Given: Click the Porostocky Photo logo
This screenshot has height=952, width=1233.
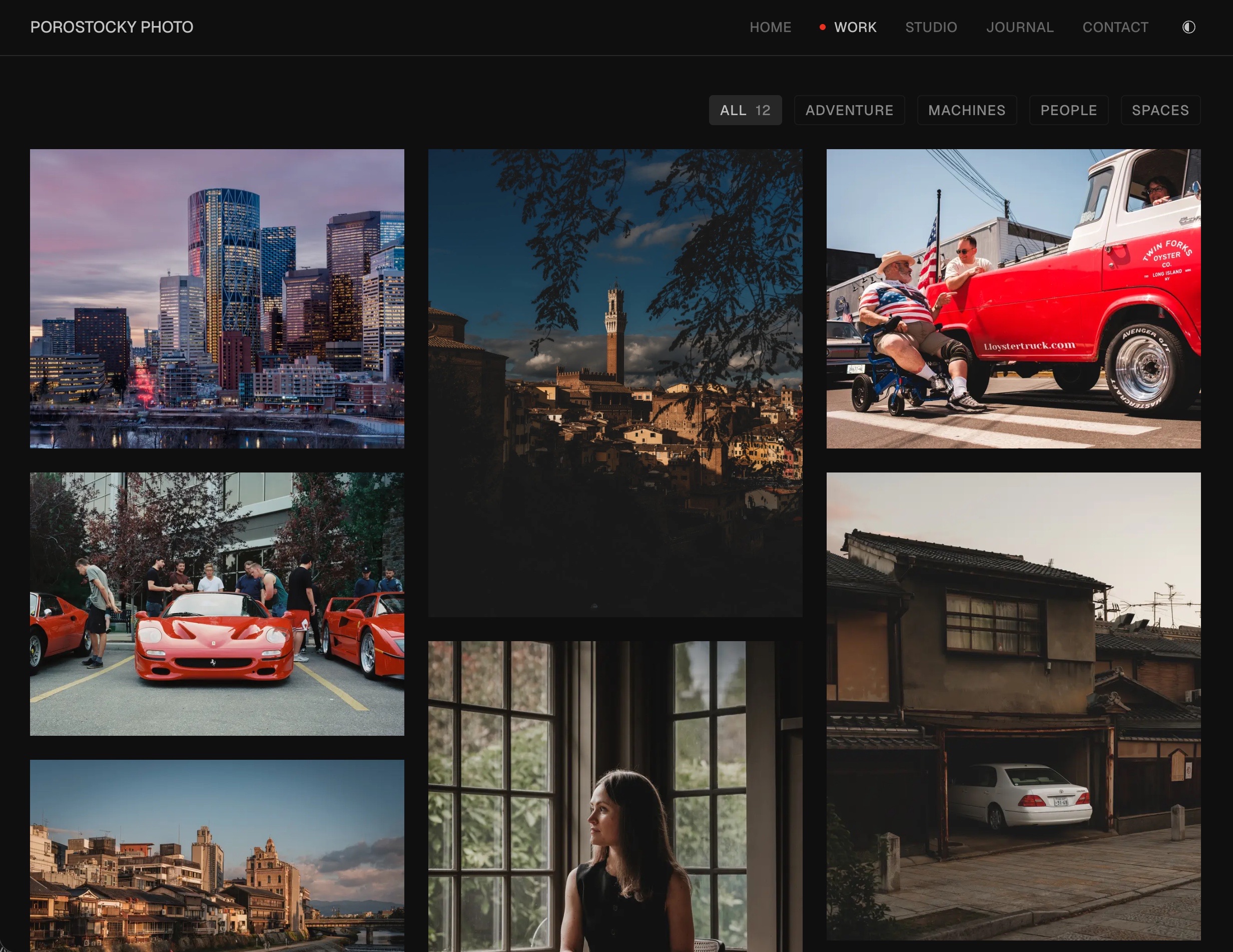Looking at the screenshot, I should point(112,27).
